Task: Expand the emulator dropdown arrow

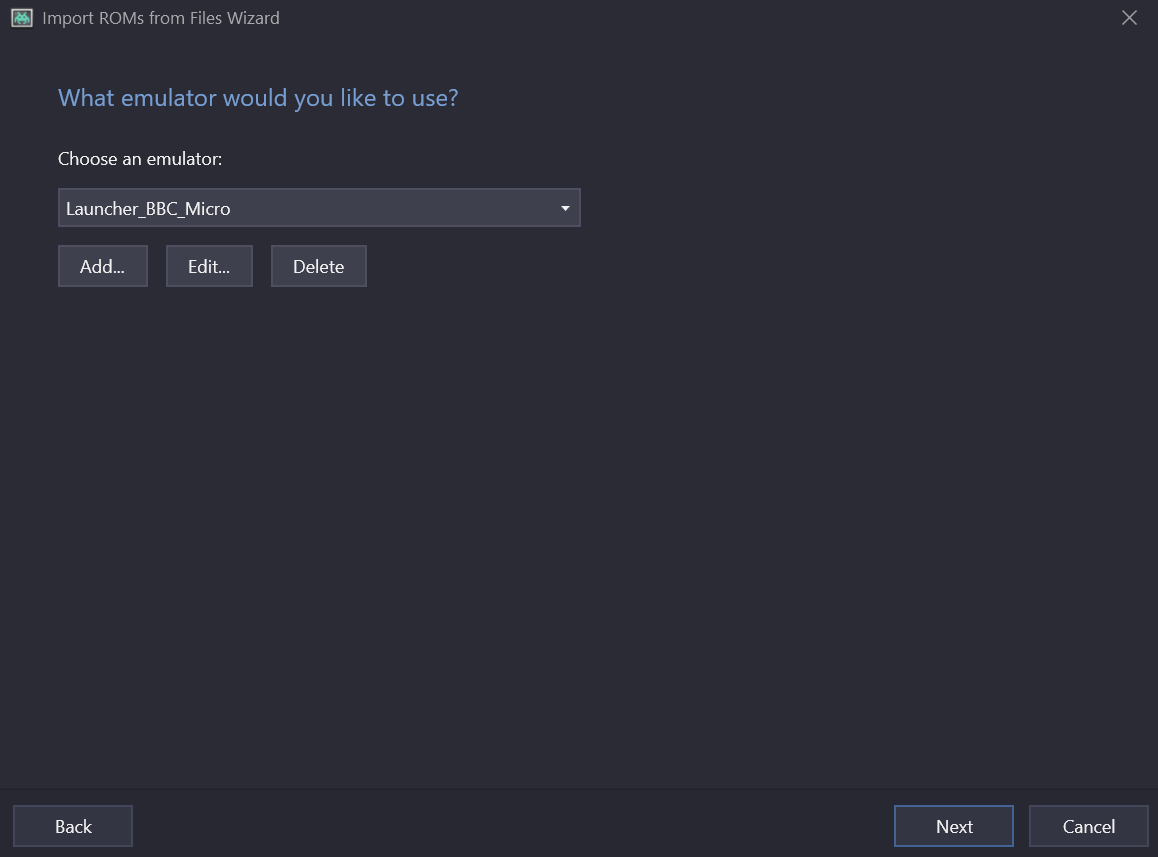Action: (x=565, y=208)
